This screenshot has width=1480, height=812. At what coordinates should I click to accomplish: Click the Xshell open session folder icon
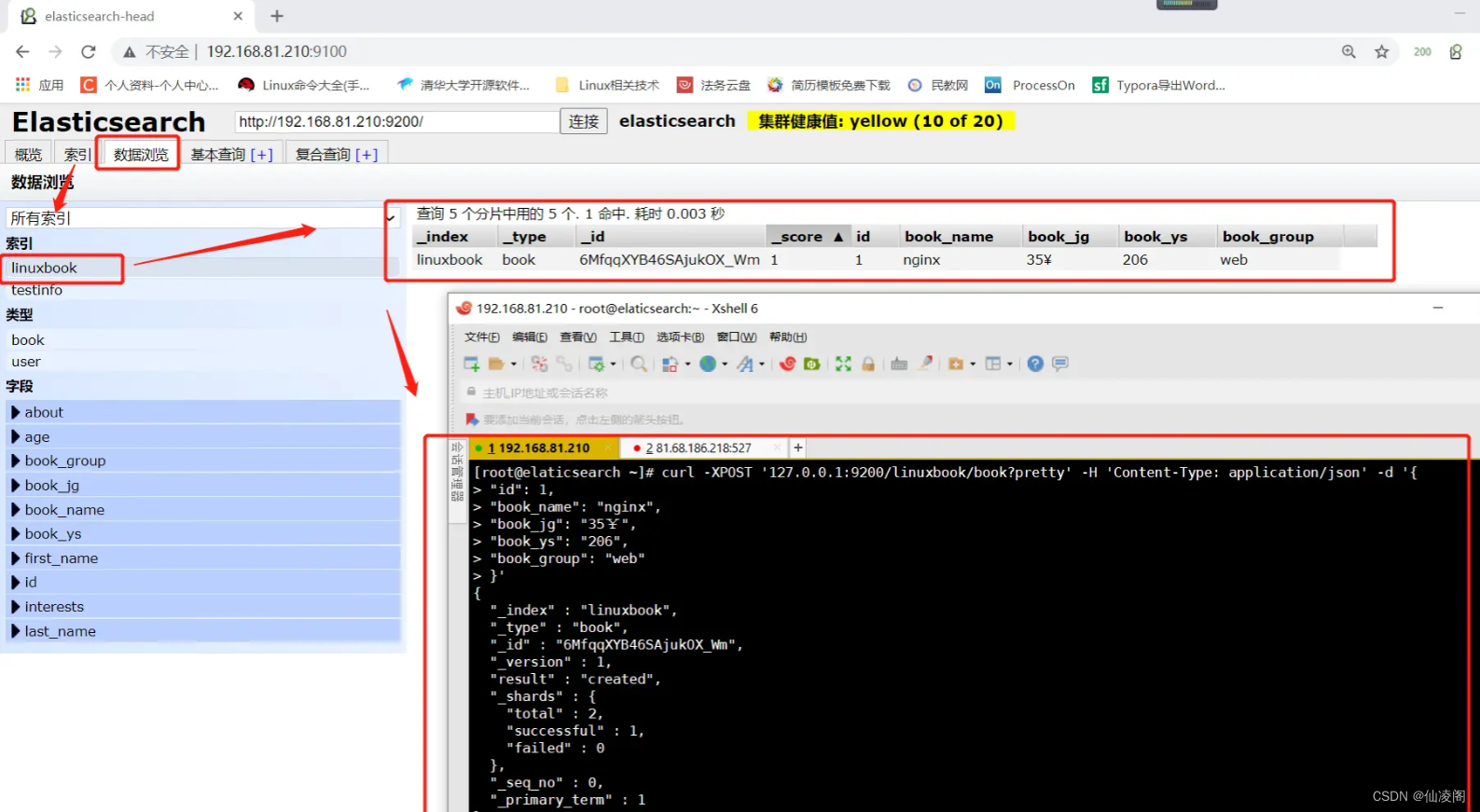tap(496, 364)
